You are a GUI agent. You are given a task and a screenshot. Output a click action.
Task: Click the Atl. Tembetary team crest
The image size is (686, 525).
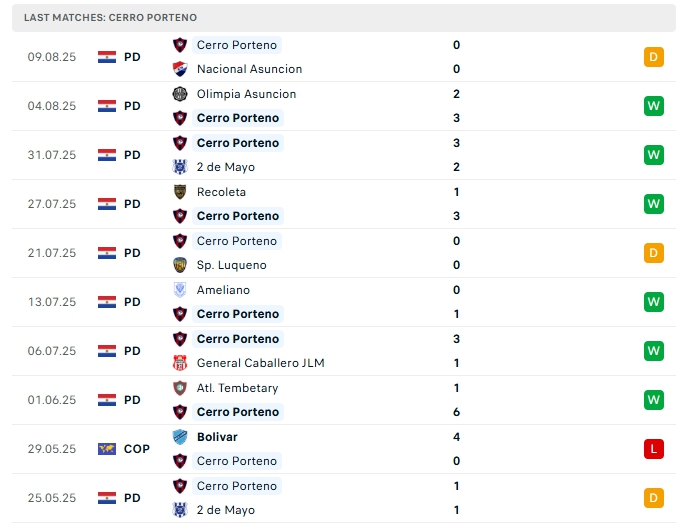click(x=180, y=388)
